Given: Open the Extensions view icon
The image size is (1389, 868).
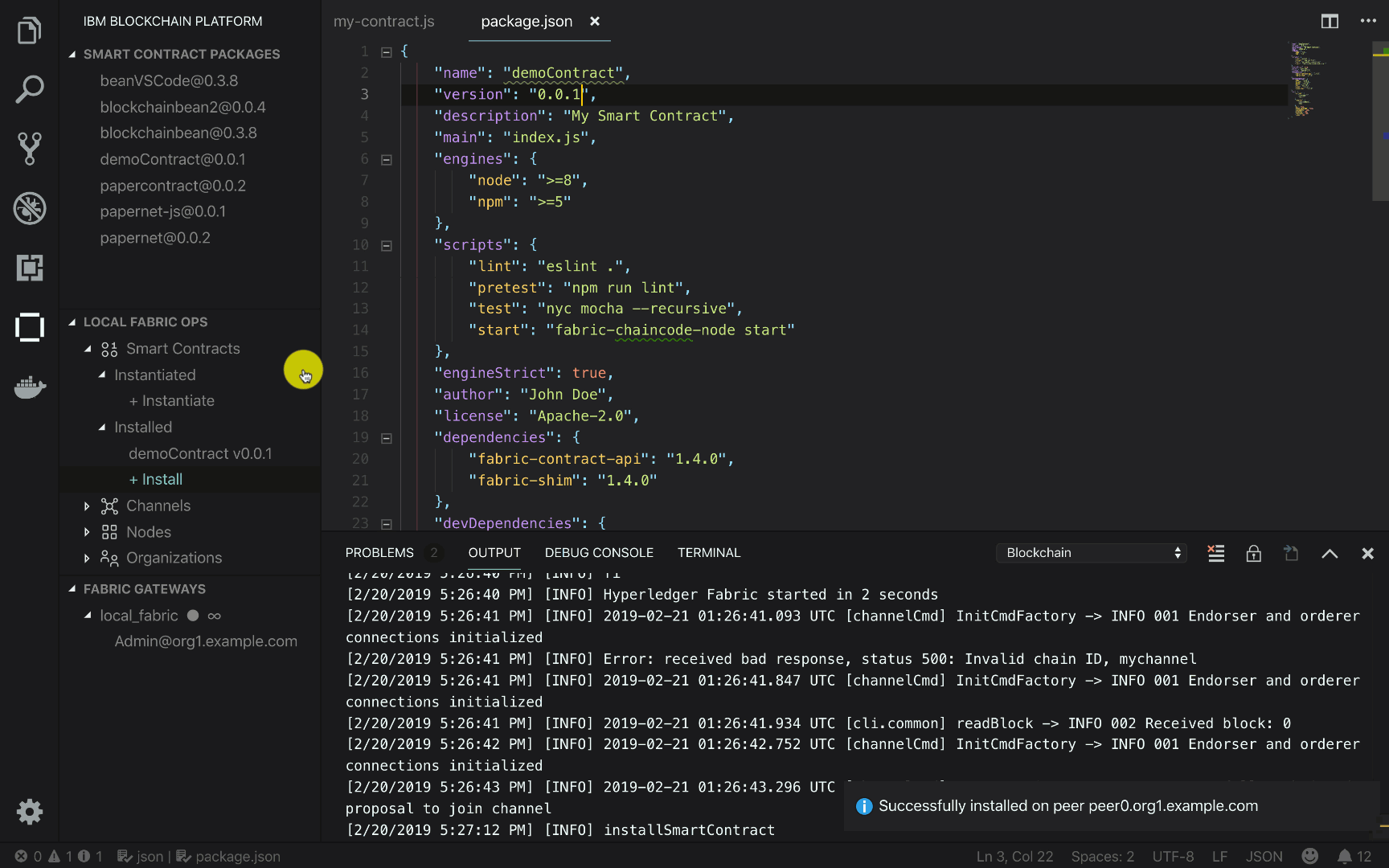Looking at the screenshot, I should [x=30, y=268].
